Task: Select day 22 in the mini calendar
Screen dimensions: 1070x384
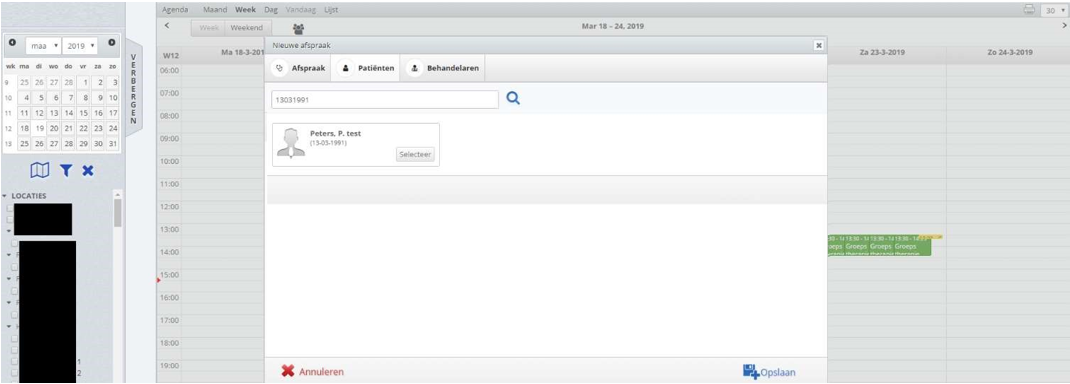Action: [x=83, y=128]
